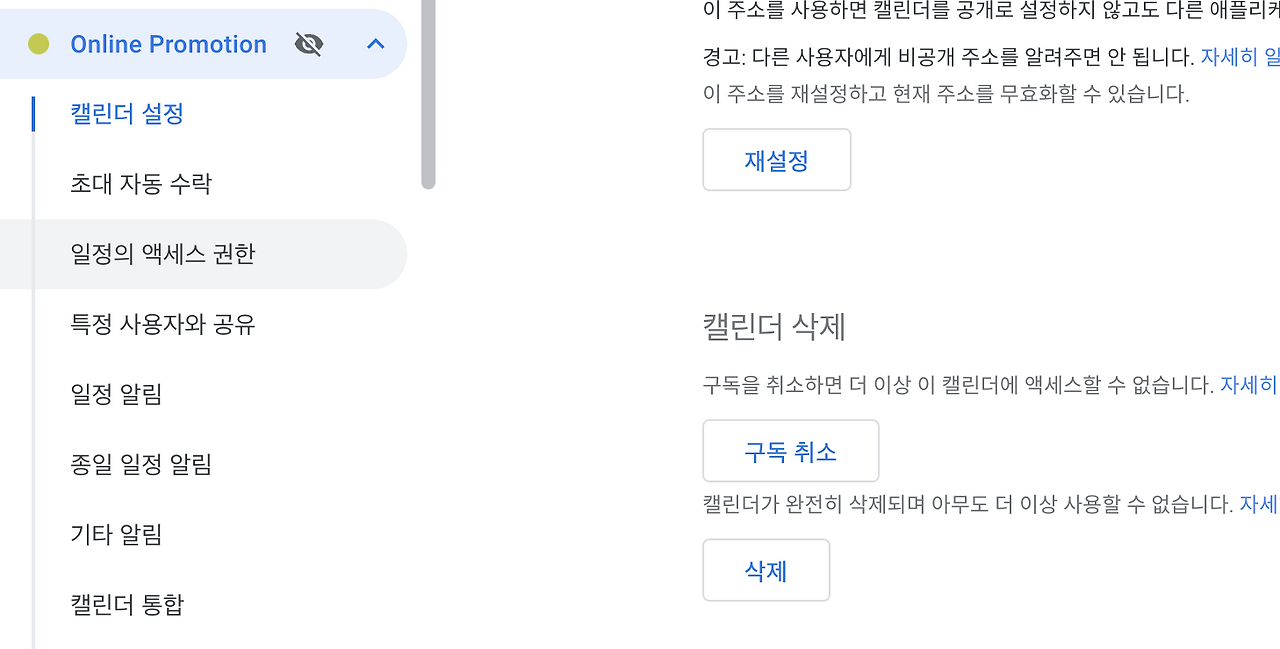Open 종일 일정 알림 section

click(141, 464)
